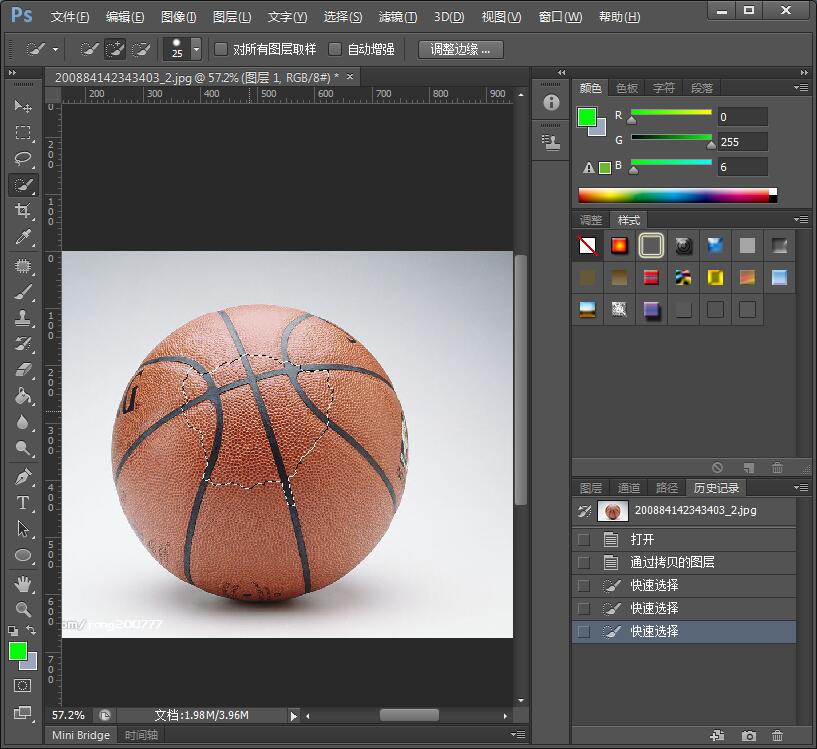
Task: Reset default foreground and background colors
Action: click(x=13, y=631)
